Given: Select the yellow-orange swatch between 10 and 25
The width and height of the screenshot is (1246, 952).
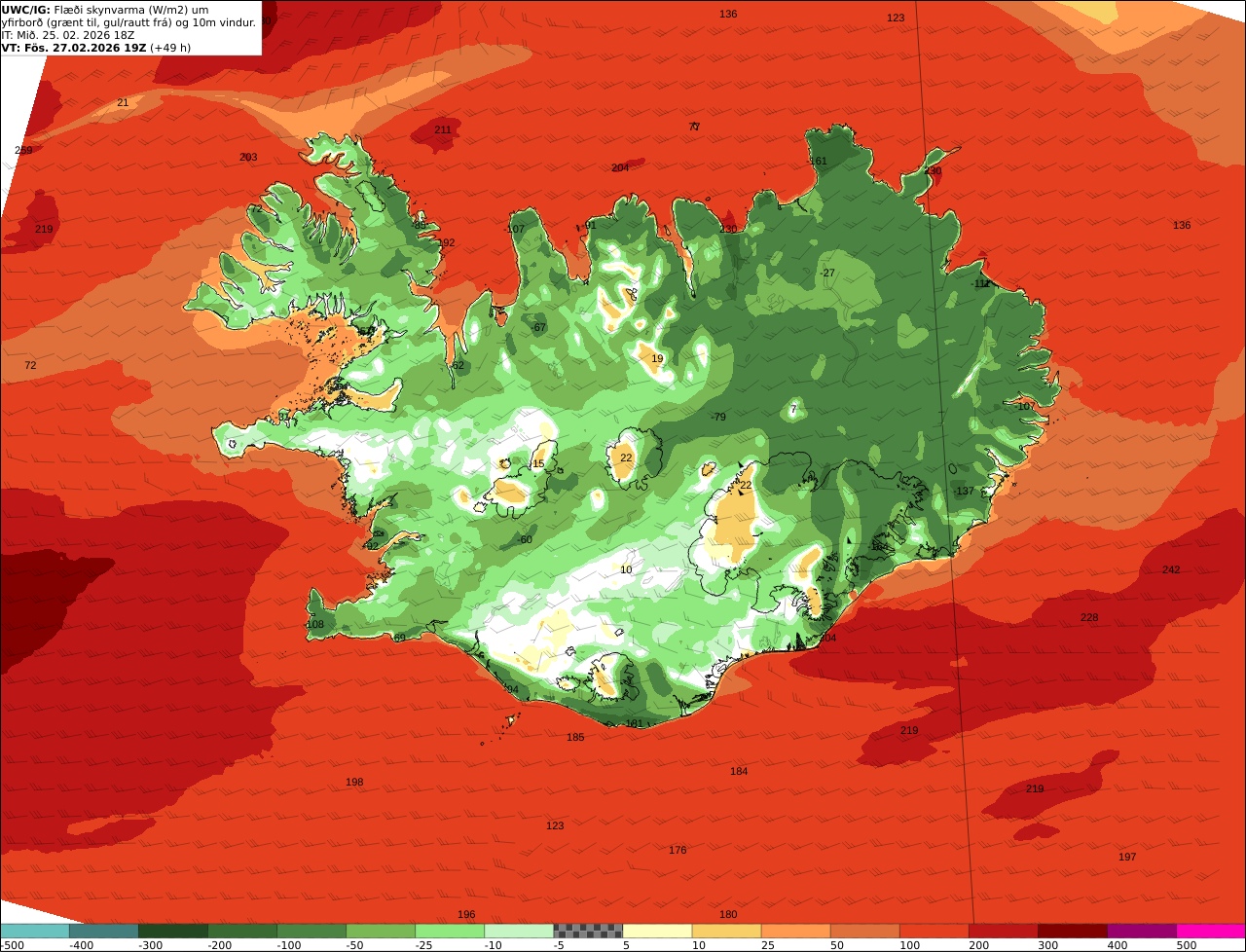Looking at the screenshot, I should coord(726,931).
